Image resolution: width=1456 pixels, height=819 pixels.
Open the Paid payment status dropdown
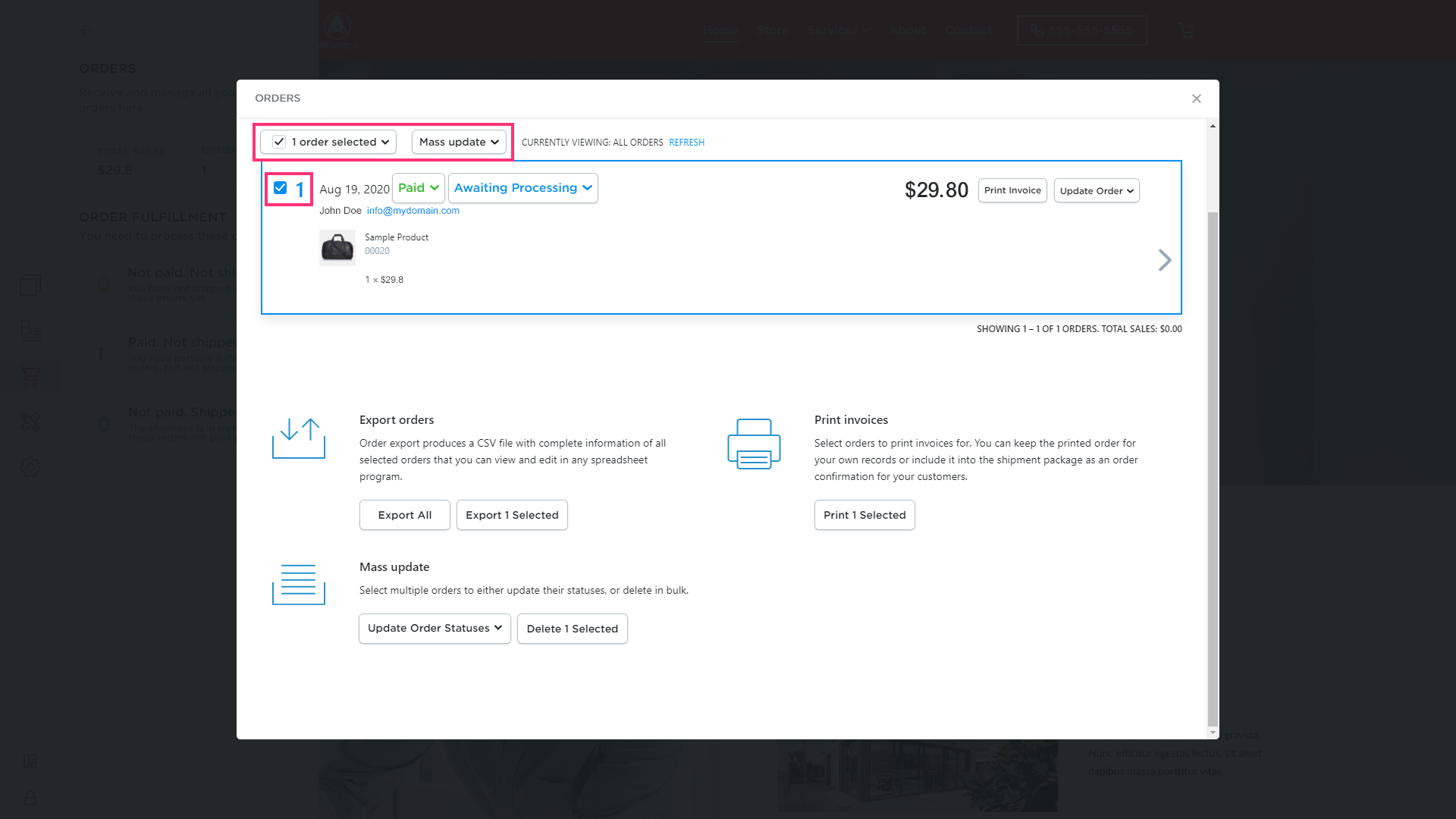tap(418, 188)
